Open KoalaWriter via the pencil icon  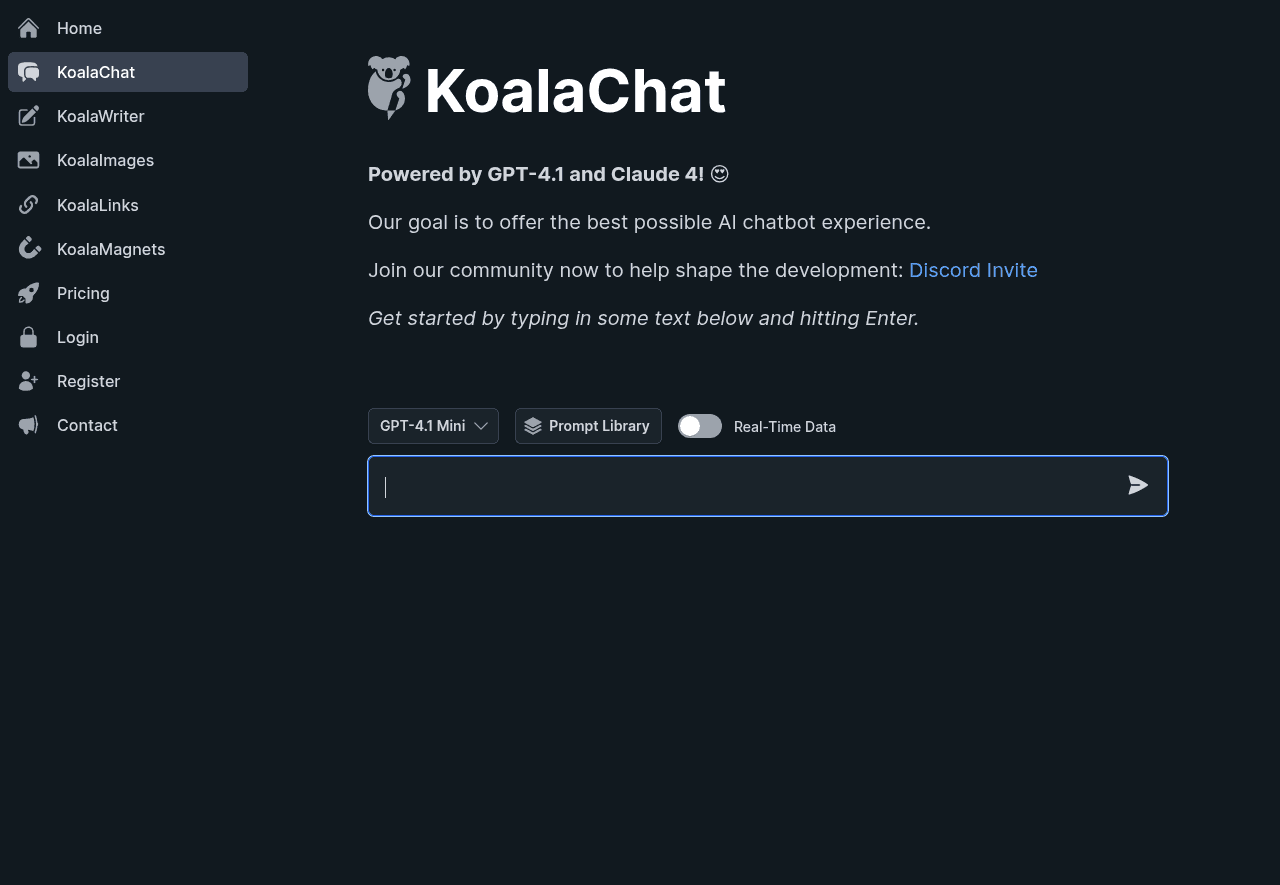click(x=28, y=116)
